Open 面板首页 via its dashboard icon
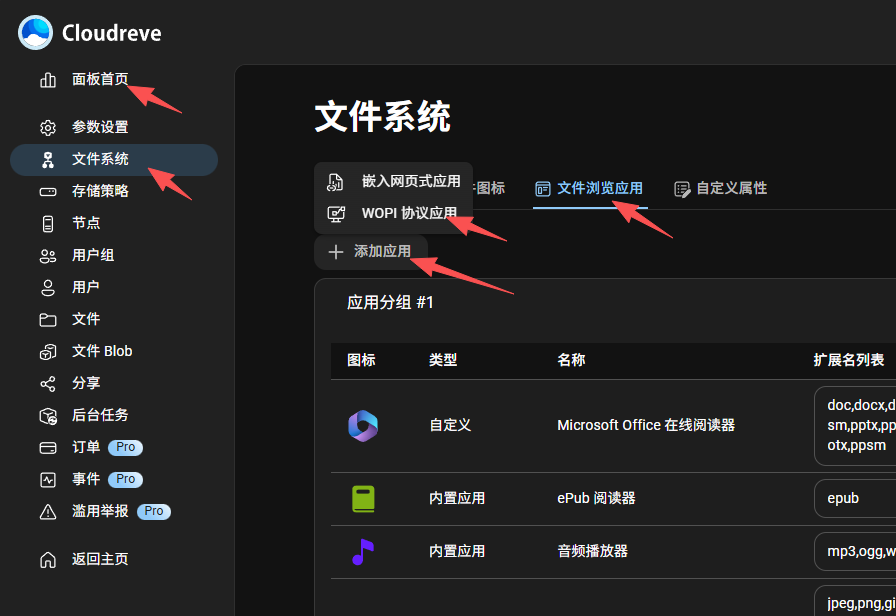 coord(47,81)
